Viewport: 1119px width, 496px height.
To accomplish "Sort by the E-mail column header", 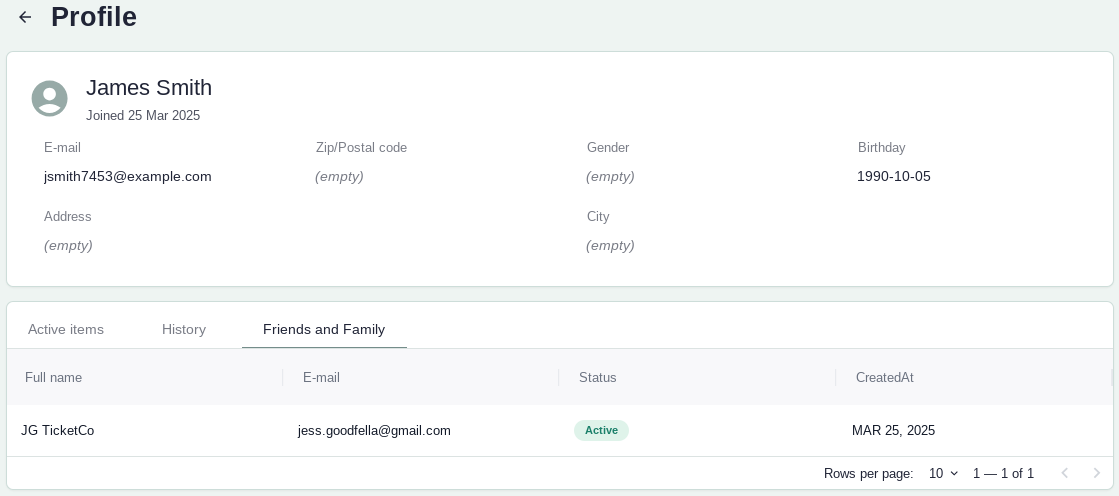I will [x=321, y=377].
